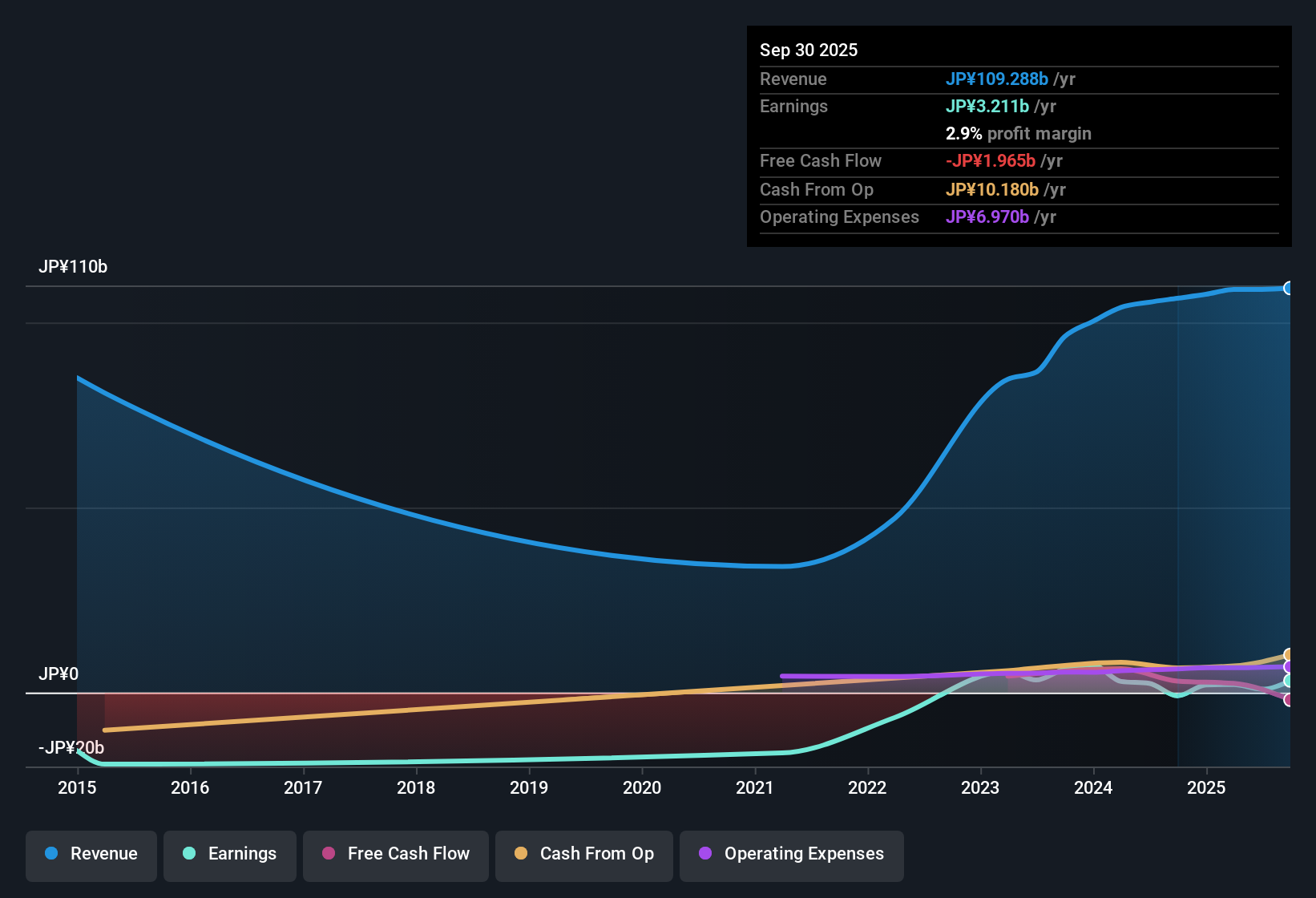Viewport: 1316px width, 898px height.
Task: Toggle the Earnings series in the legend
Action: coord(229,854)
